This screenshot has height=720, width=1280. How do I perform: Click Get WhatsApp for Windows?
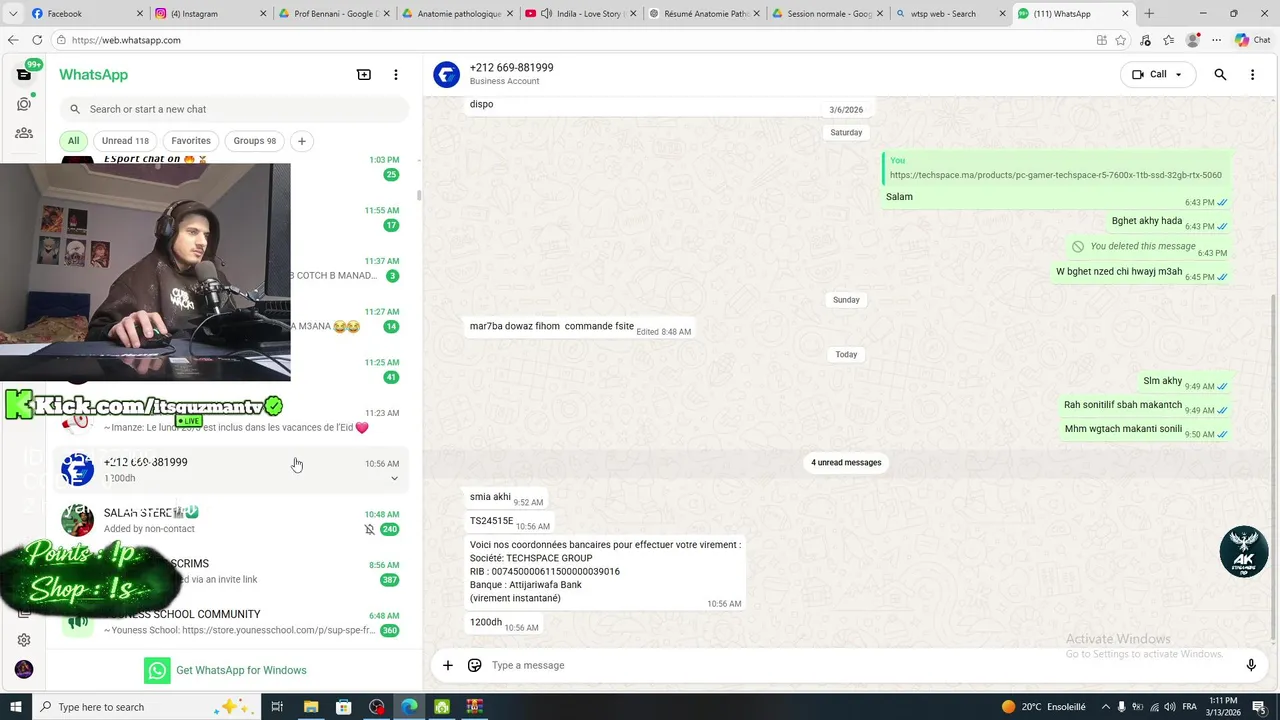(241, 670)
